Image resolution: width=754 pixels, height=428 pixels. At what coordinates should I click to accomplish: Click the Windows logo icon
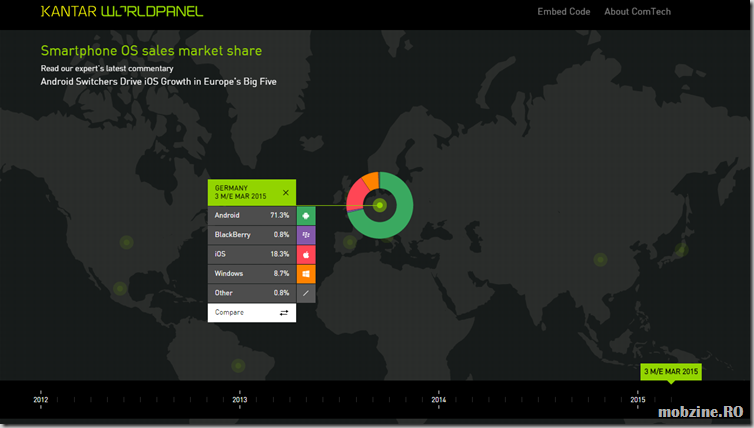(306, 274)
